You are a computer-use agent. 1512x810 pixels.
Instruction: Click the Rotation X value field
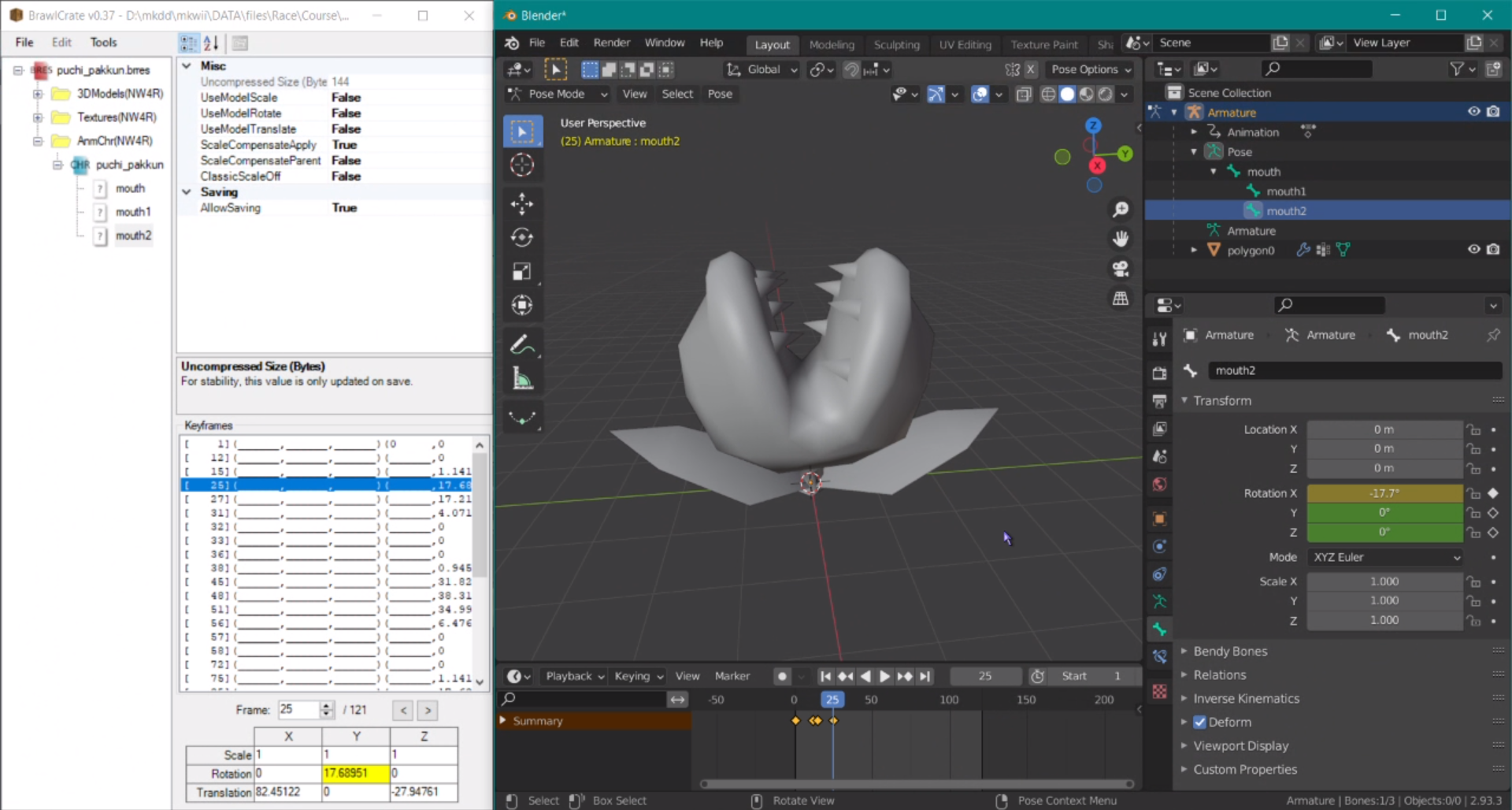(x=1384, y=493)
